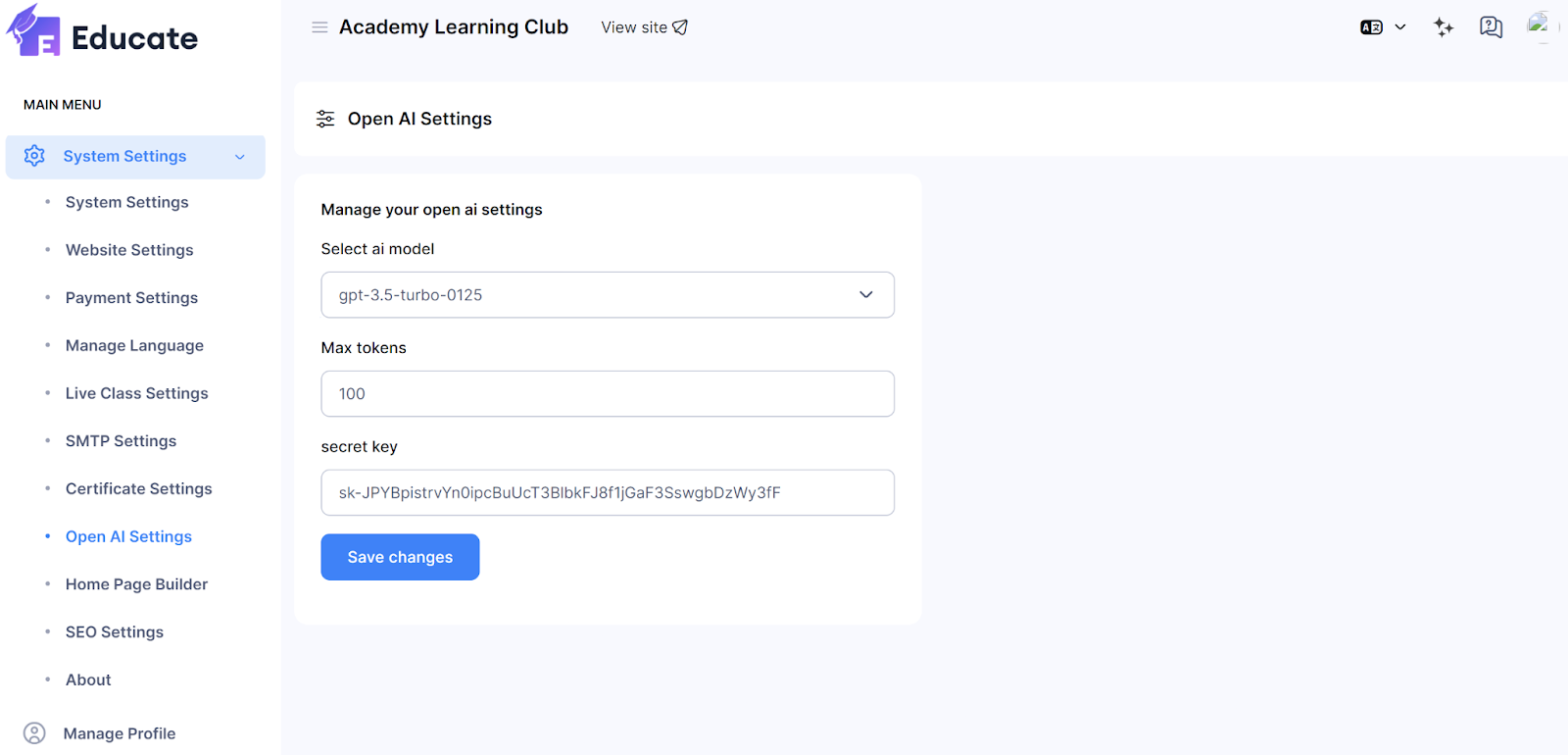
Task: Open Certificate Settings menu item
Action: click(x=138, y=489)
